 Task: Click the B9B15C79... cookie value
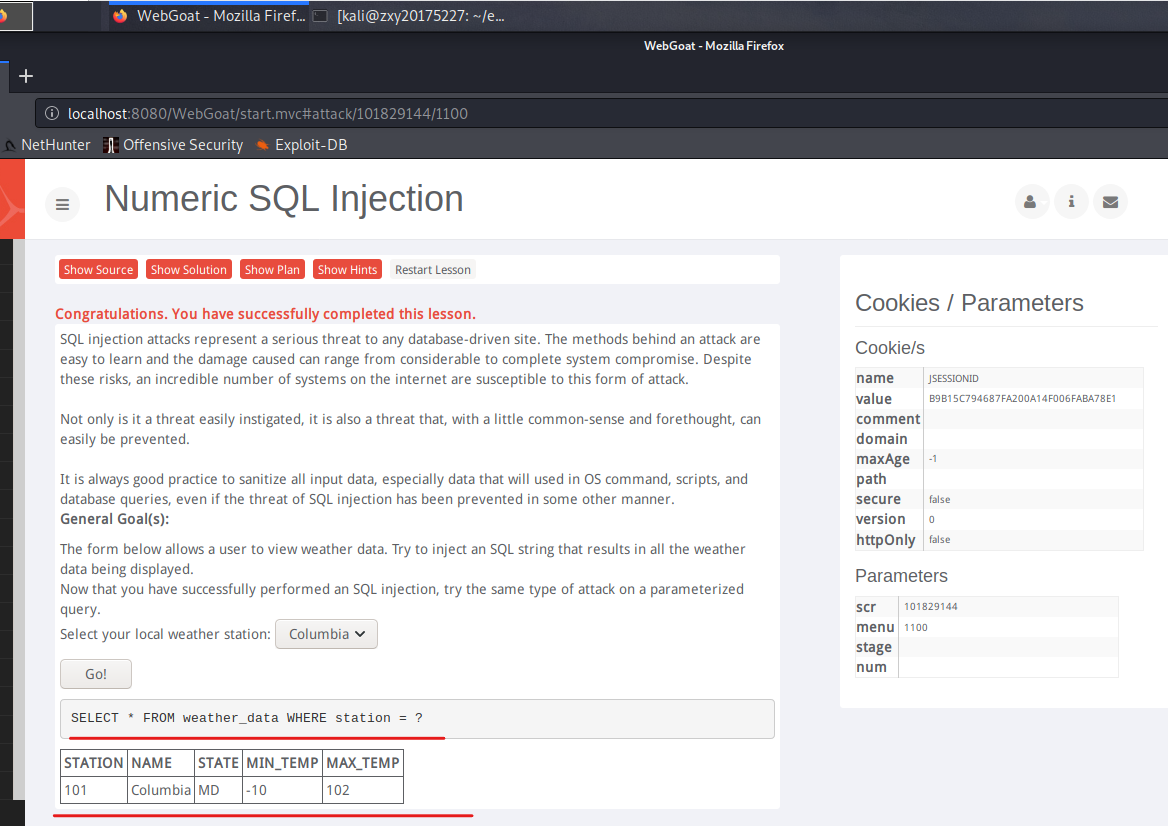(x=1022, y=398)
